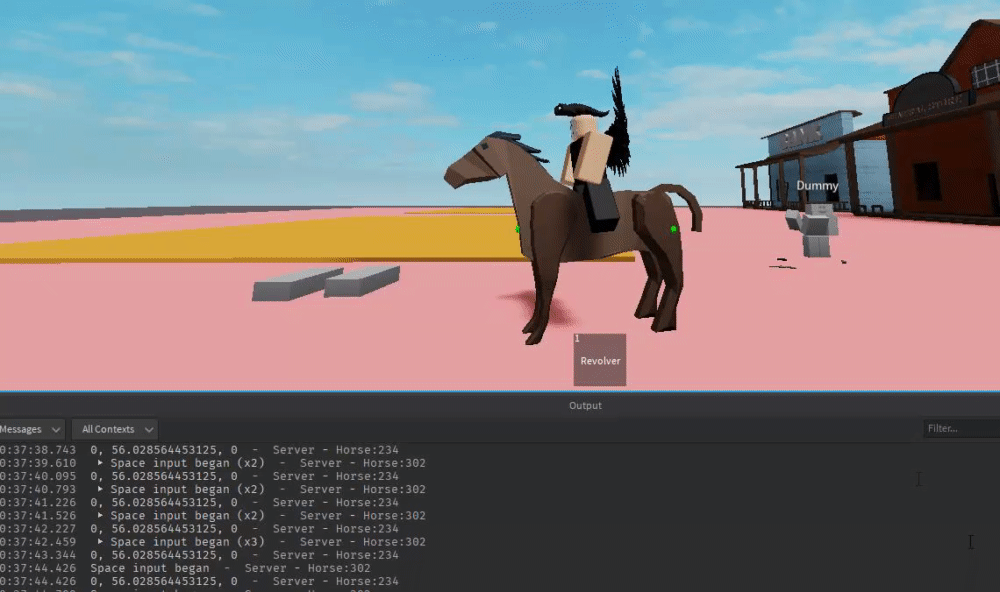Screen dimensions: 1000x592
Task: Click log line at 0:37:38.743
Action: (x=199, y=450)
